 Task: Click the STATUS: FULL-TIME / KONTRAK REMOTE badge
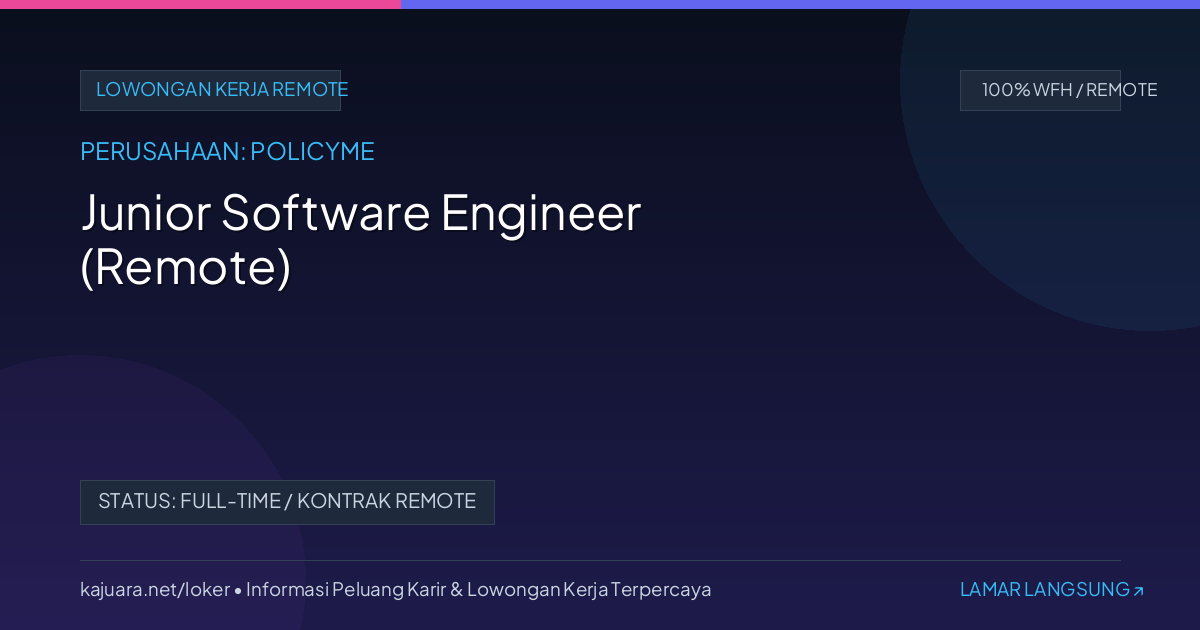coord(287,502)
